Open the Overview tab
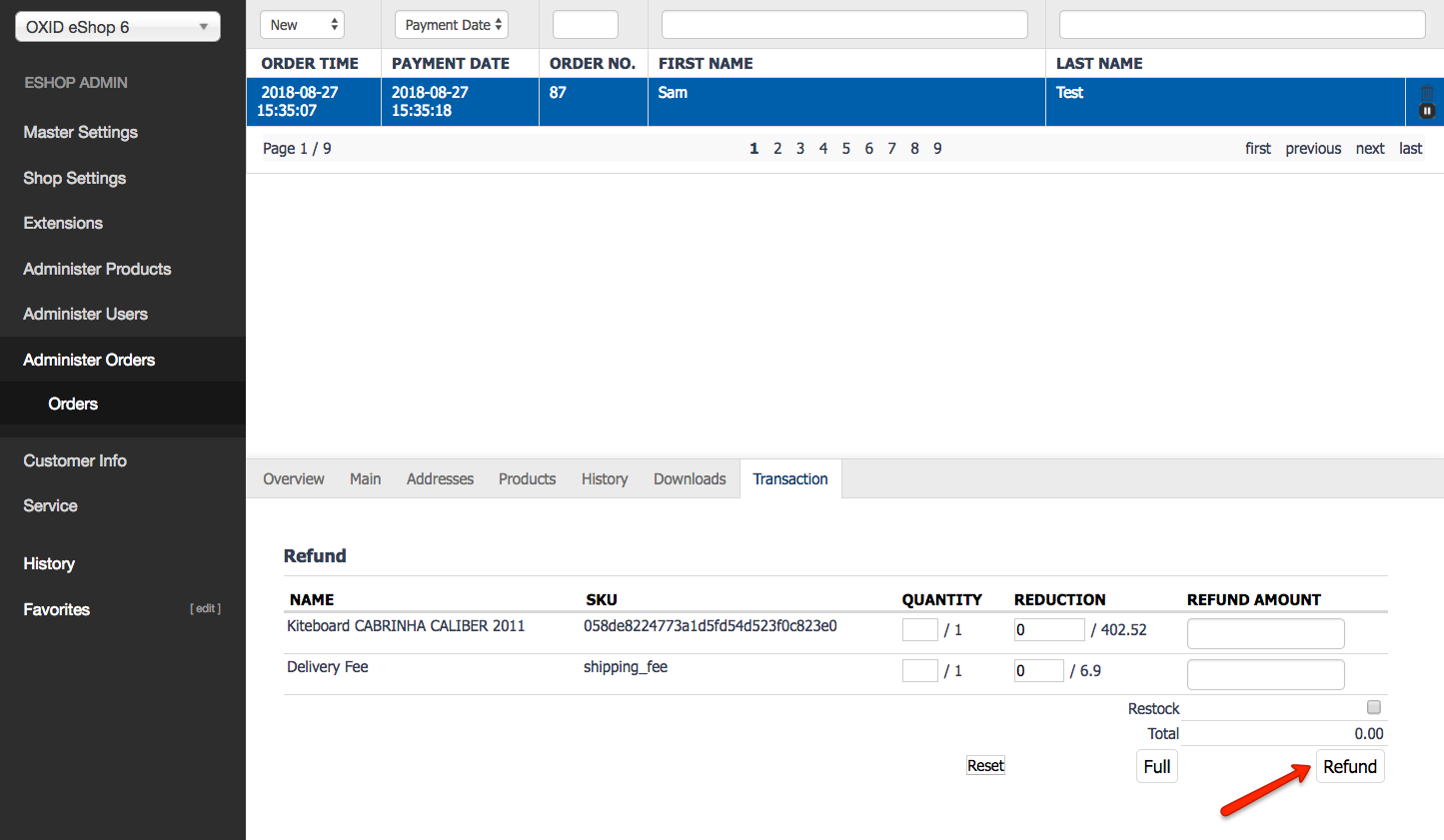 tap(293, 478)
